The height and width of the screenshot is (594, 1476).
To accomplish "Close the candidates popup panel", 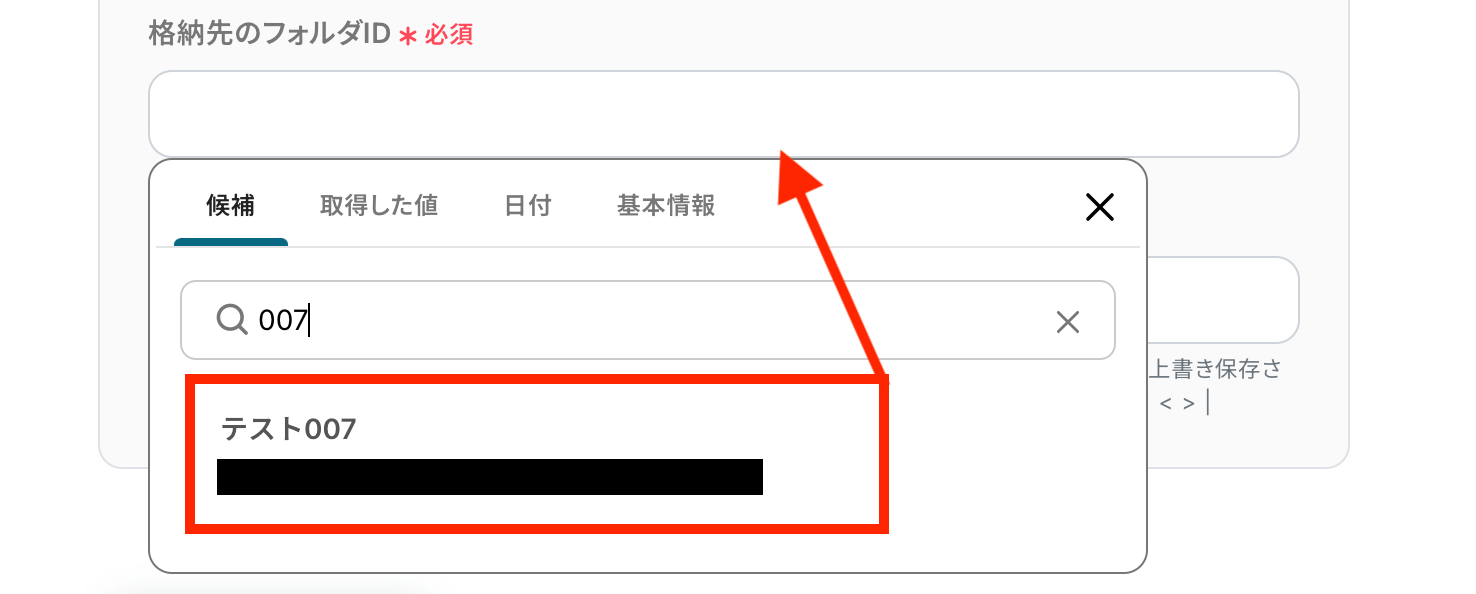I will (x=1099, y=208).
